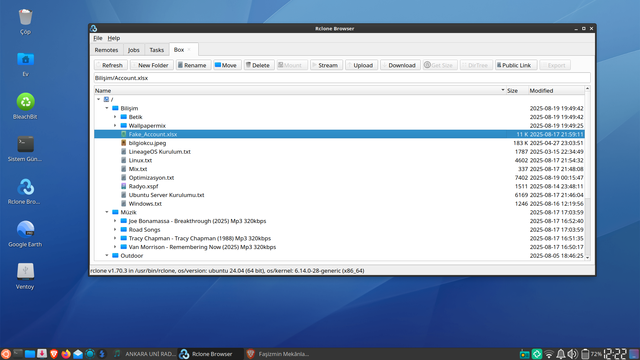Click the Refresh button
Viewport: 640px width, 360px height.
click(x=111, y=65)
